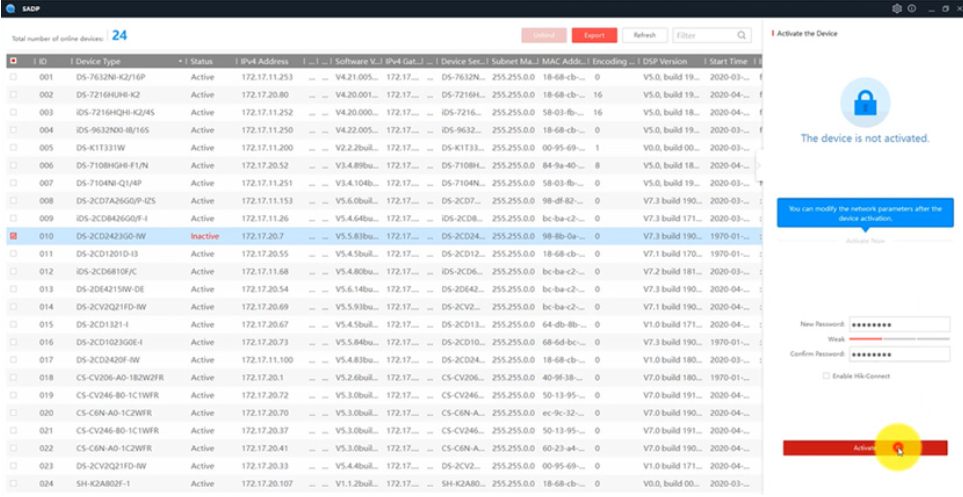Click the search magnifier in Filter box
Image resolution: width=963 pixels, height=497 pixels.
742,35
